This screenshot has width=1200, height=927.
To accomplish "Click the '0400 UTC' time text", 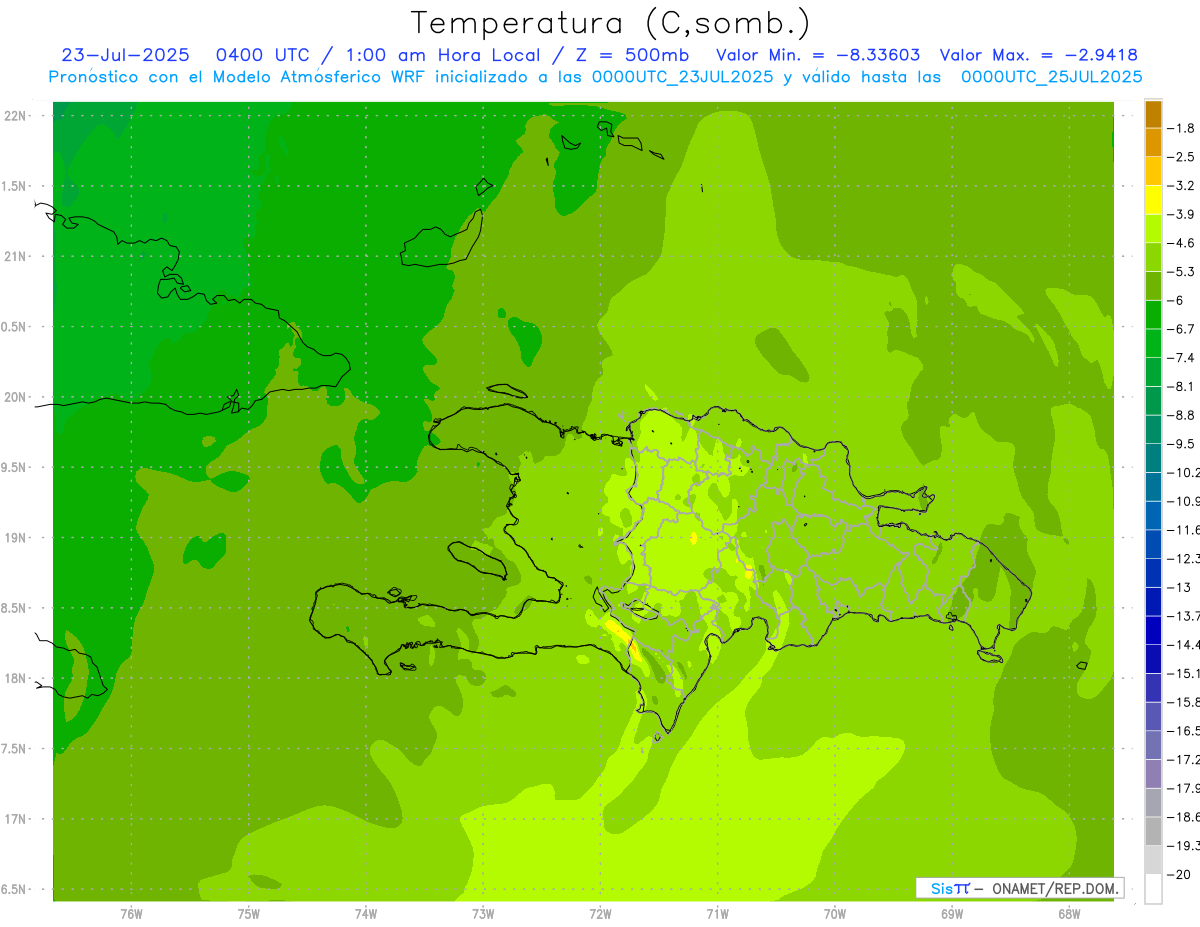I will (x=261, y=55).
